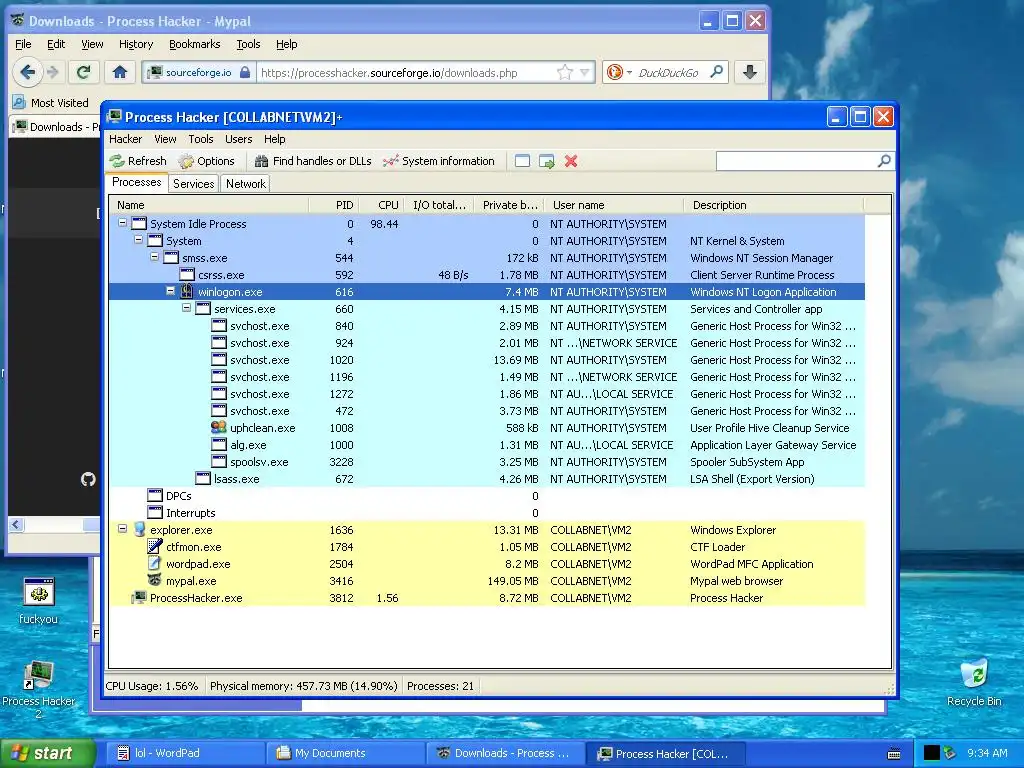Open Process Hacker View menu
The image size is (1024, 768).
165,139
